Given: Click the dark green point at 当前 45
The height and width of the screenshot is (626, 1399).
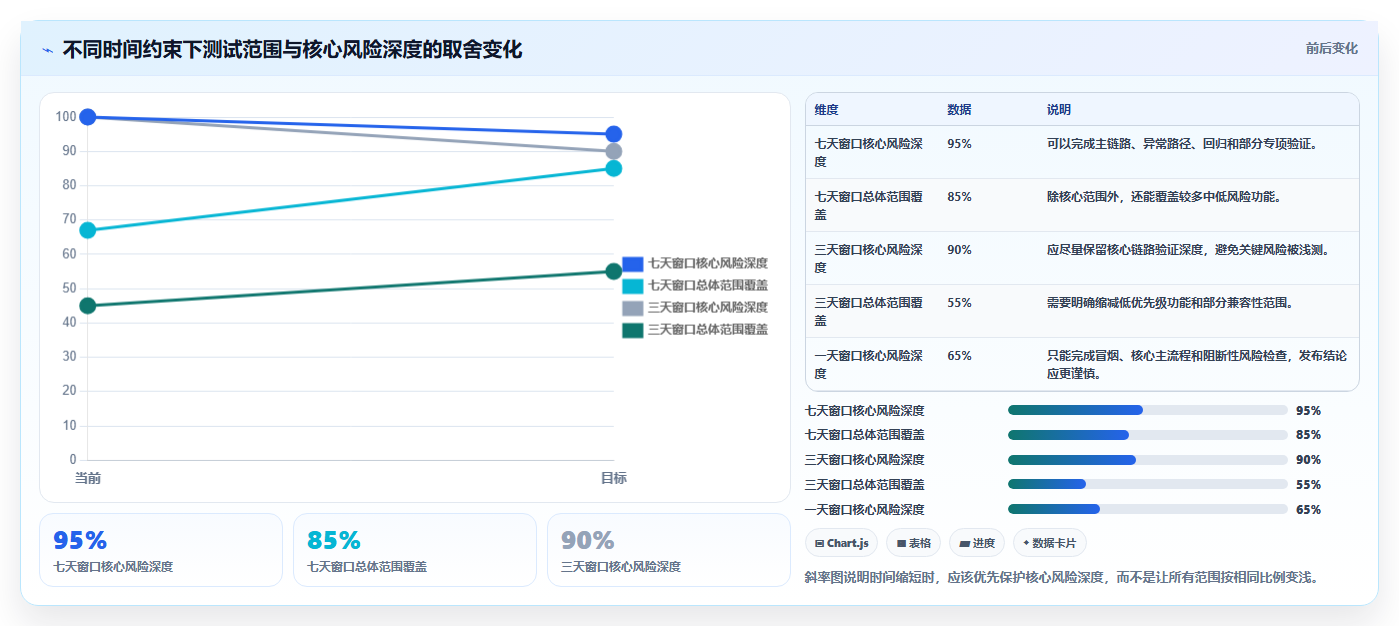Looking at the screenshot, I should coord(88,306).
